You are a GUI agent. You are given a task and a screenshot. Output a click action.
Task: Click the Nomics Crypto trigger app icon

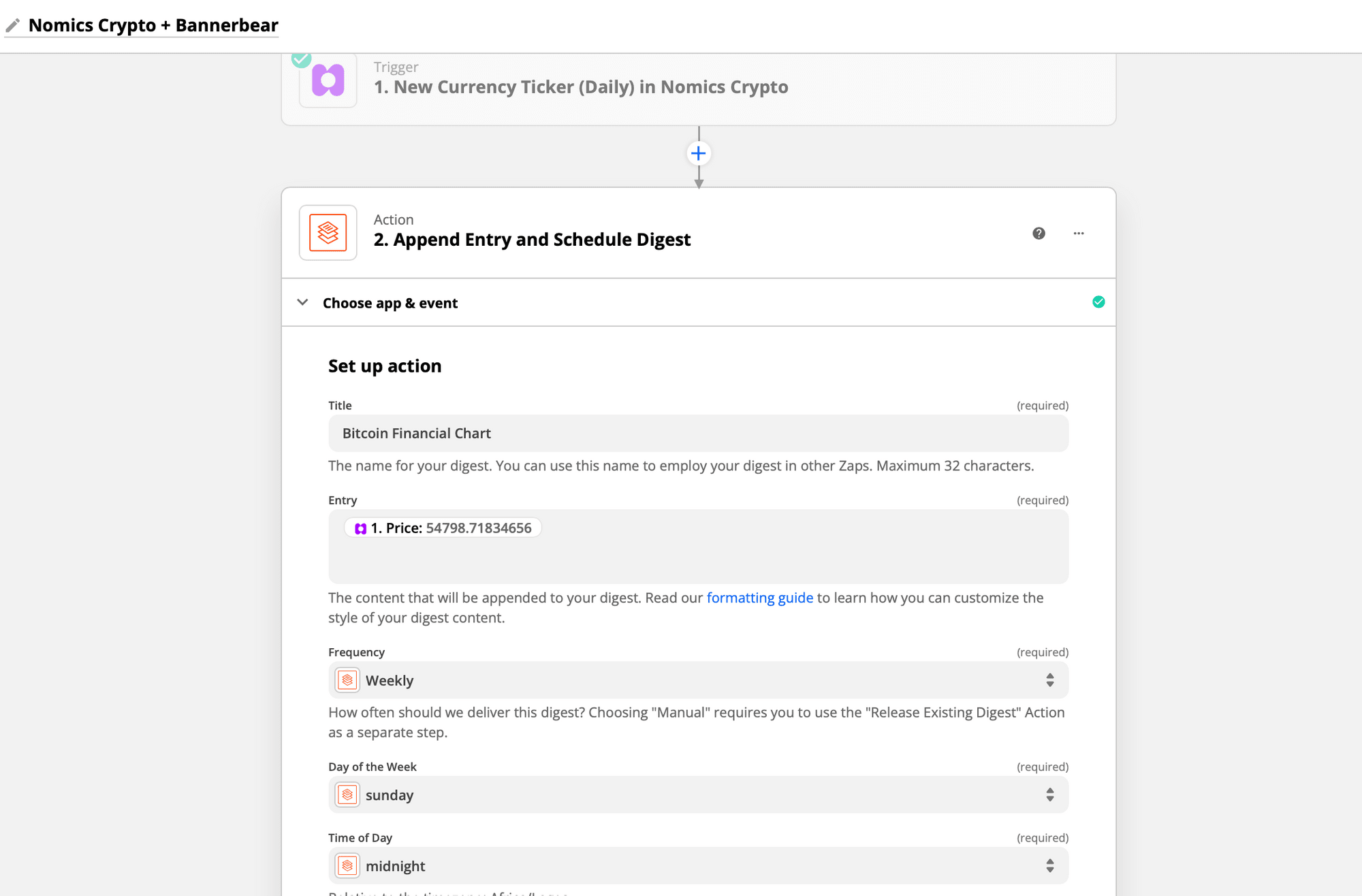point(328,80)
